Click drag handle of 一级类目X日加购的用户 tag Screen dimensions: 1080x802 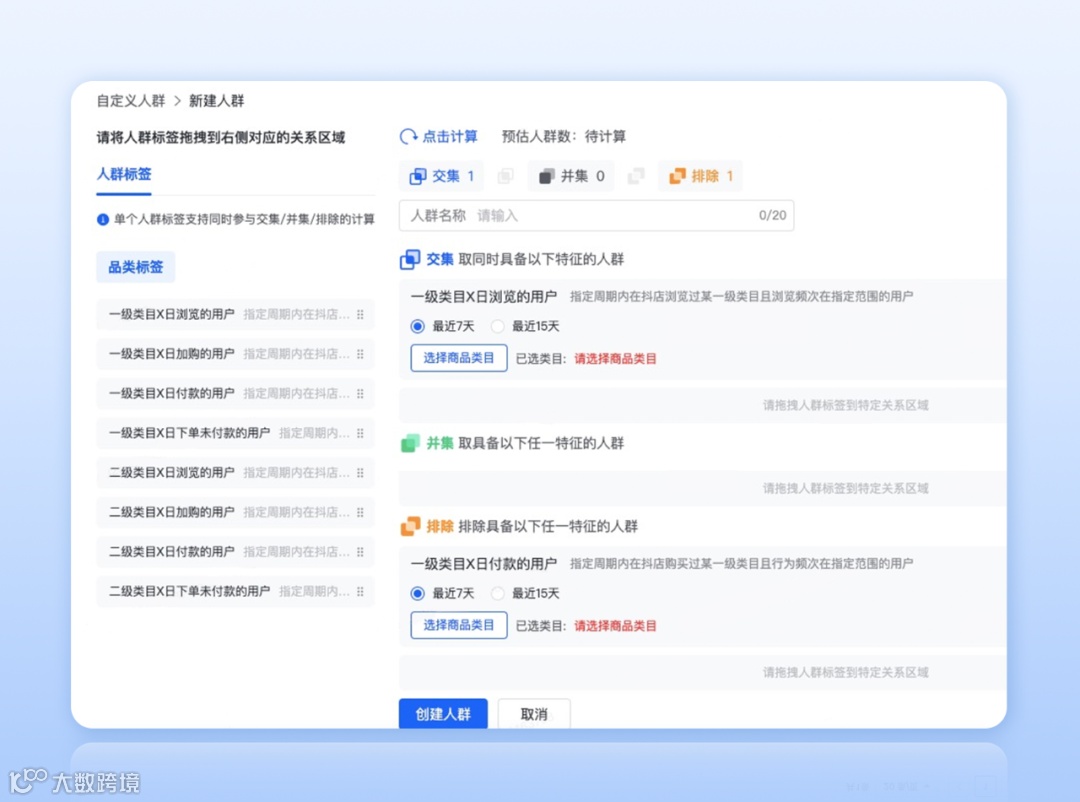click(360, 354)
